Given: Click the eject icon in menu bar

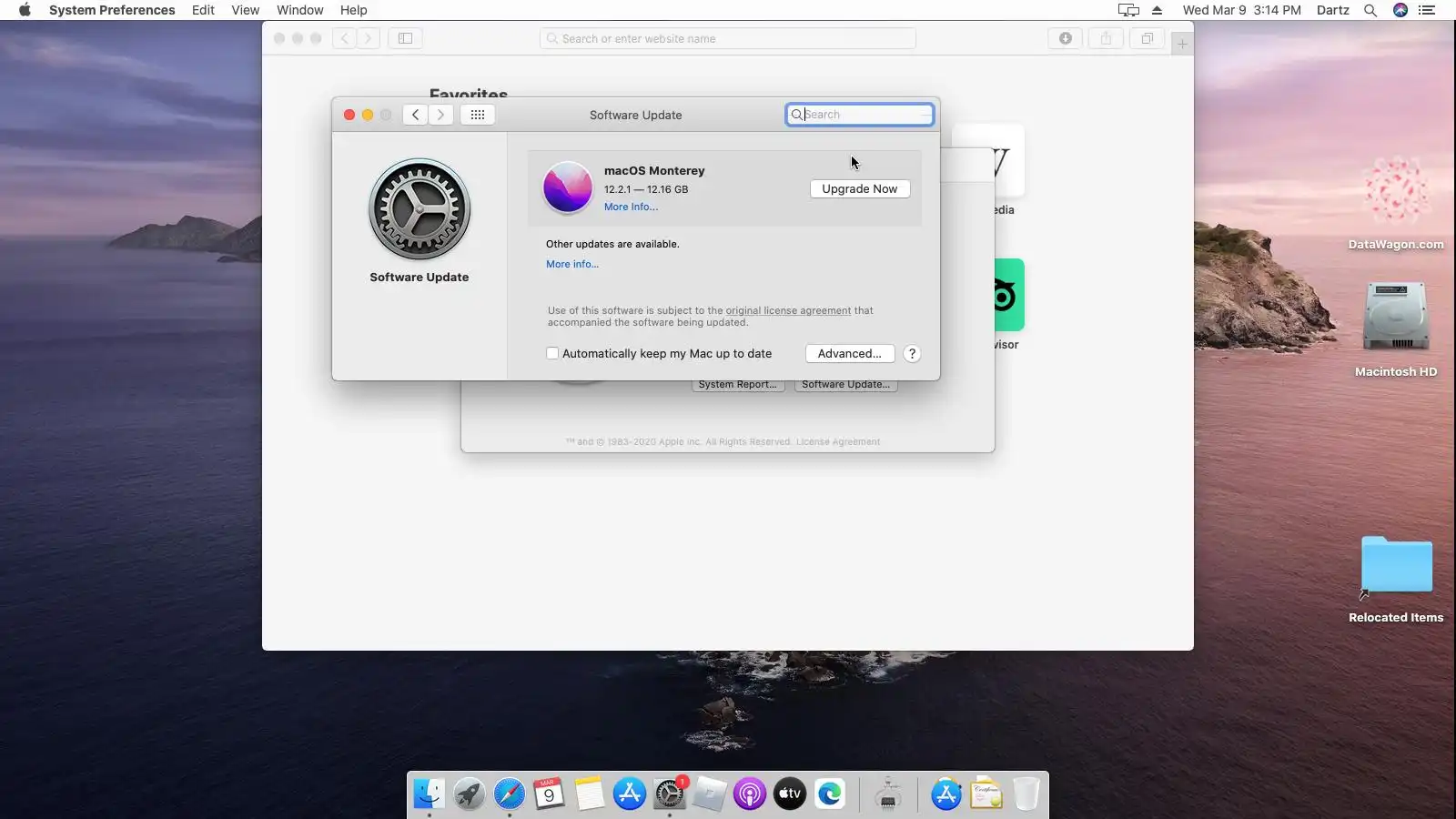Looking at the screenshot, I should pyautogui.click(x=1158, y=10).
